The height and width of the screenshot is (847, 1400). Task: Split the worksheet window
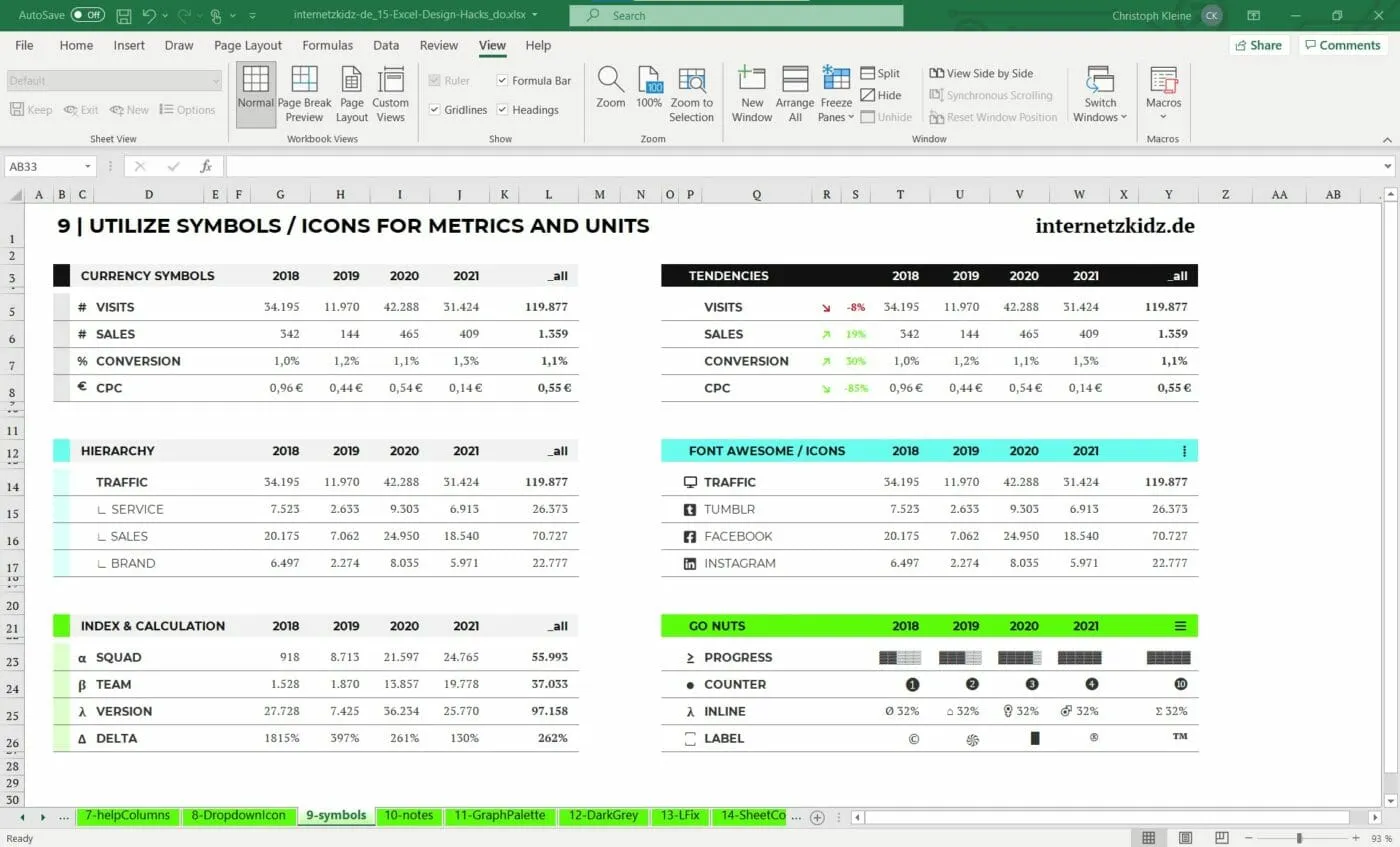[881, 73]
